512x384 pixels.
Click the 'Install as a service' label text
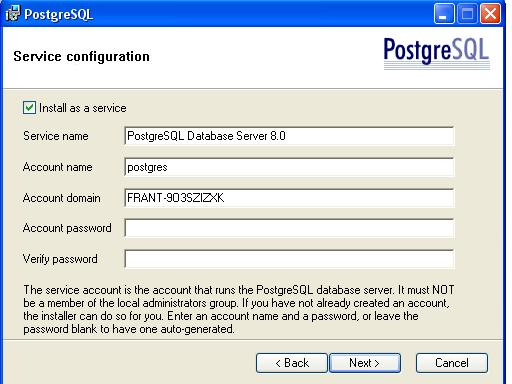(x=83, y=108)
